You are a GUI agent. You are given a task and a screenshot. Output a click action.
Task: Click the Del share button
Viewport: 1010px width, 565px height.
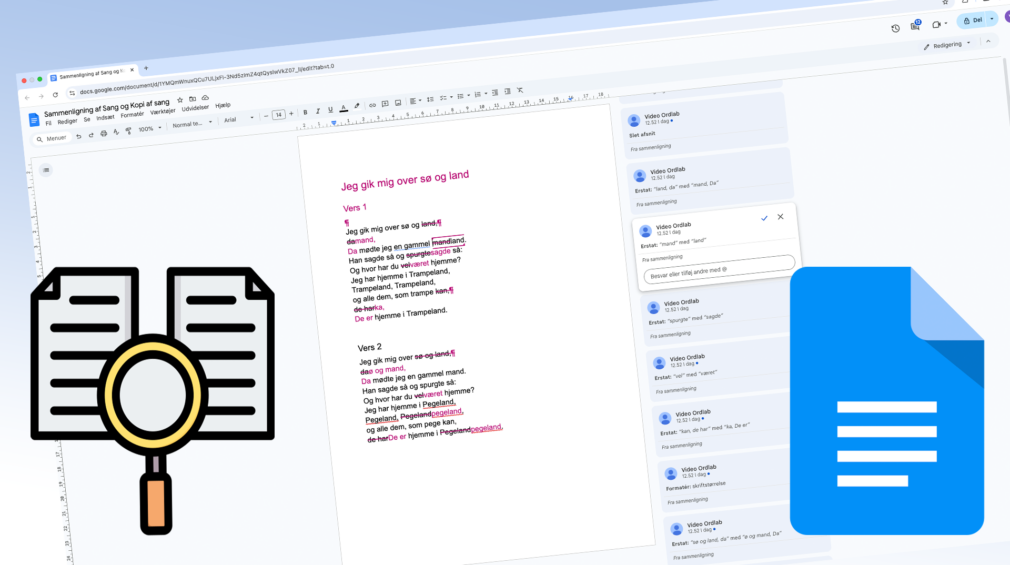tap(973, 21)
